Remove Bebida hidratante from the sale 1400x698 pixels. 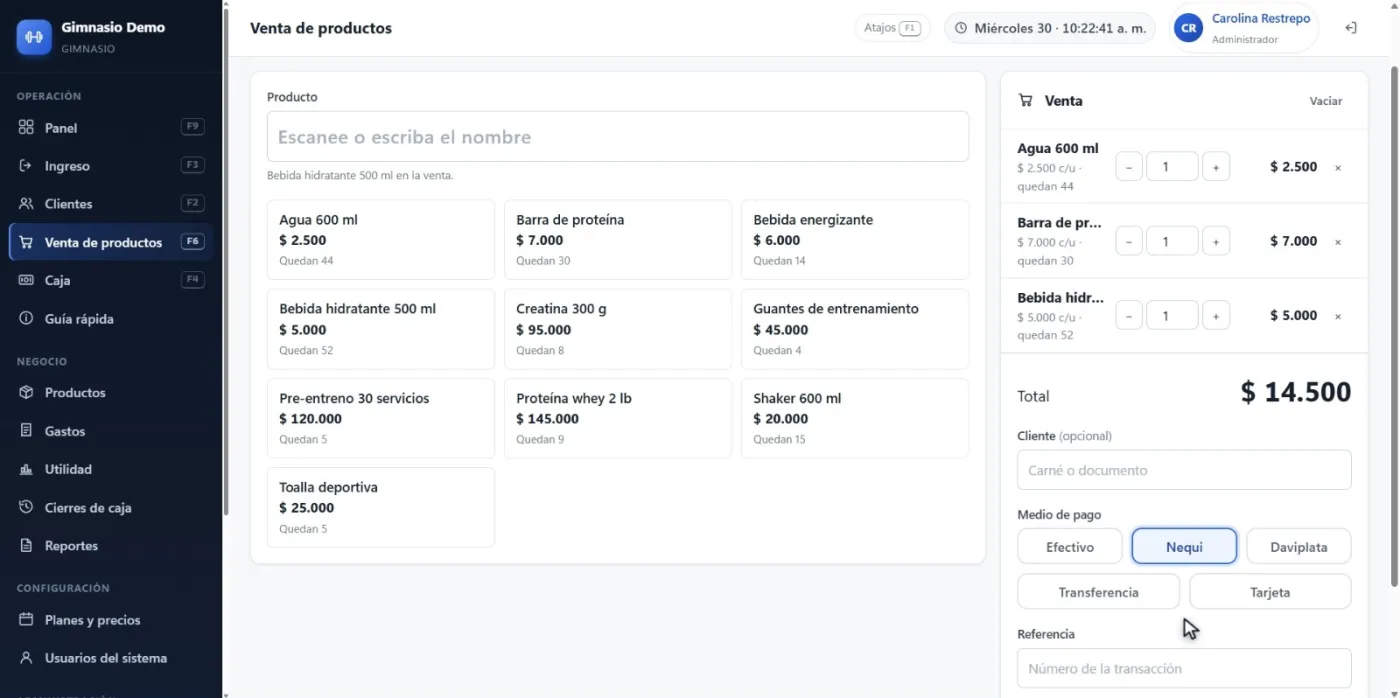pos(1338,316)
